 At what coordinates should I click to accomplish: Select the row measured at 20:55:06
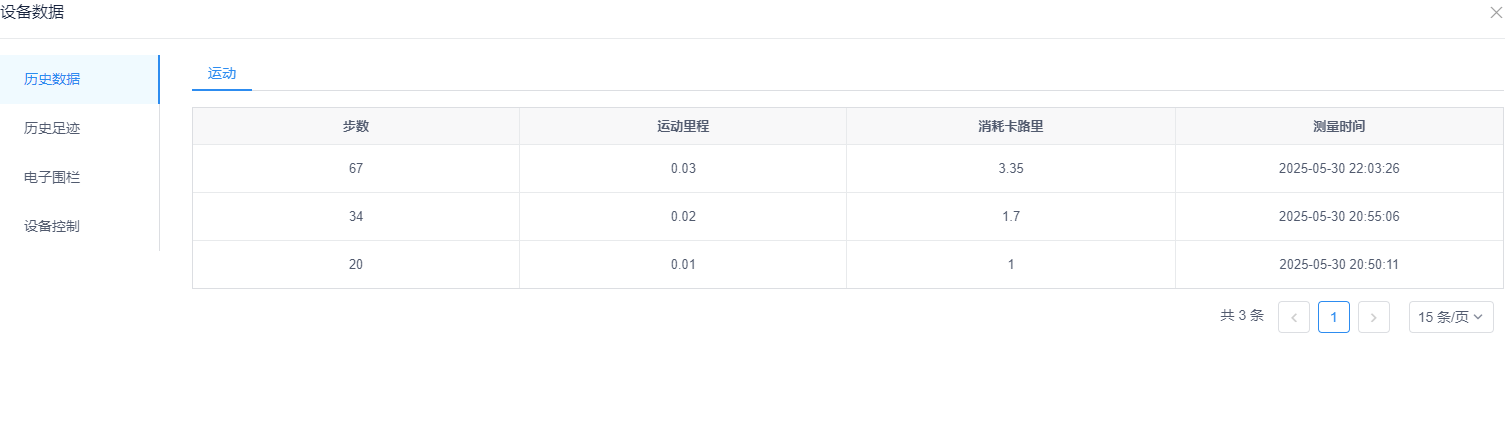[848, 217]
